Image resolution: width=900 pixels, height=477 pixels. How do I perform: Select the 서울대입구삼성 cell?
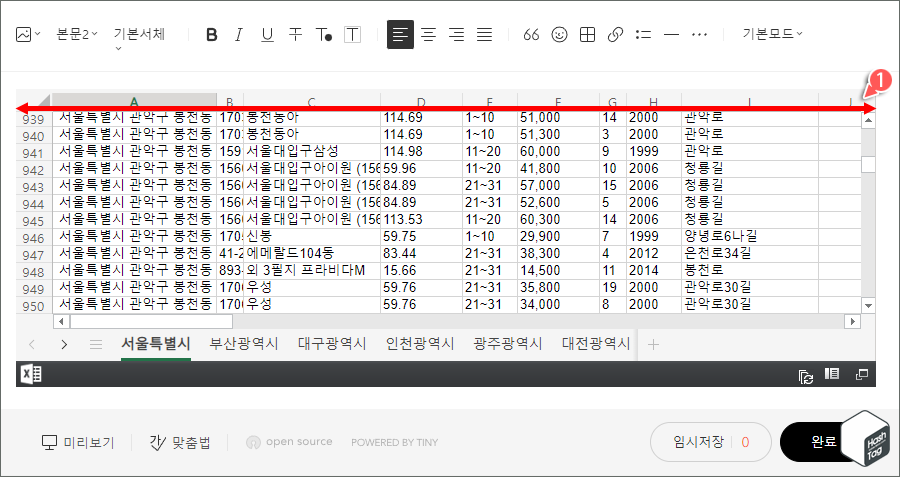[312, 152]
